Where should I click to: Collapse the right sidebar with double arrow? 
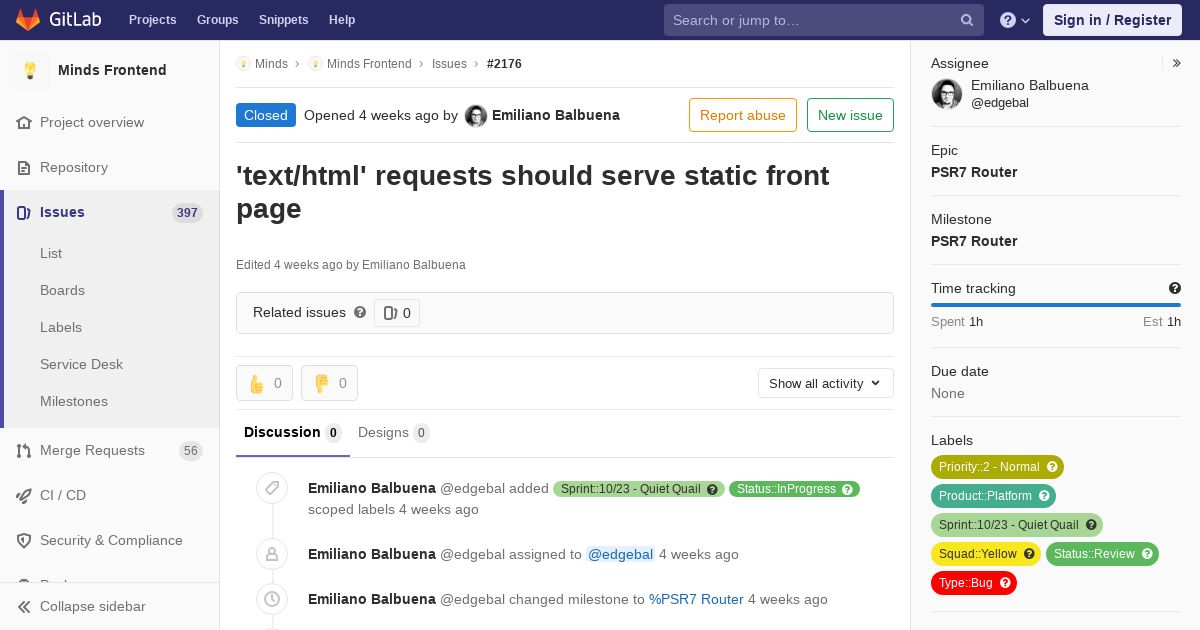1177,63
